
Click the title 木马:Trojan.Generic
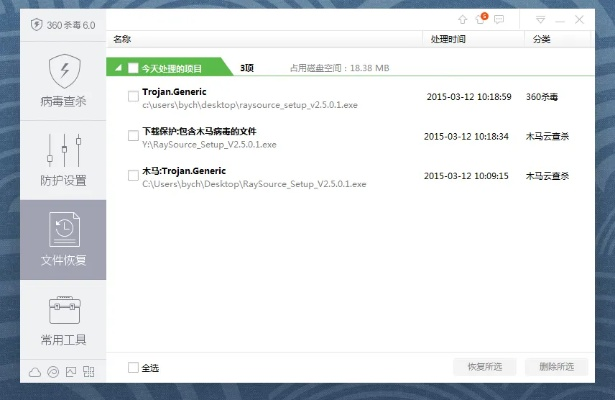[x=184, y=171]
